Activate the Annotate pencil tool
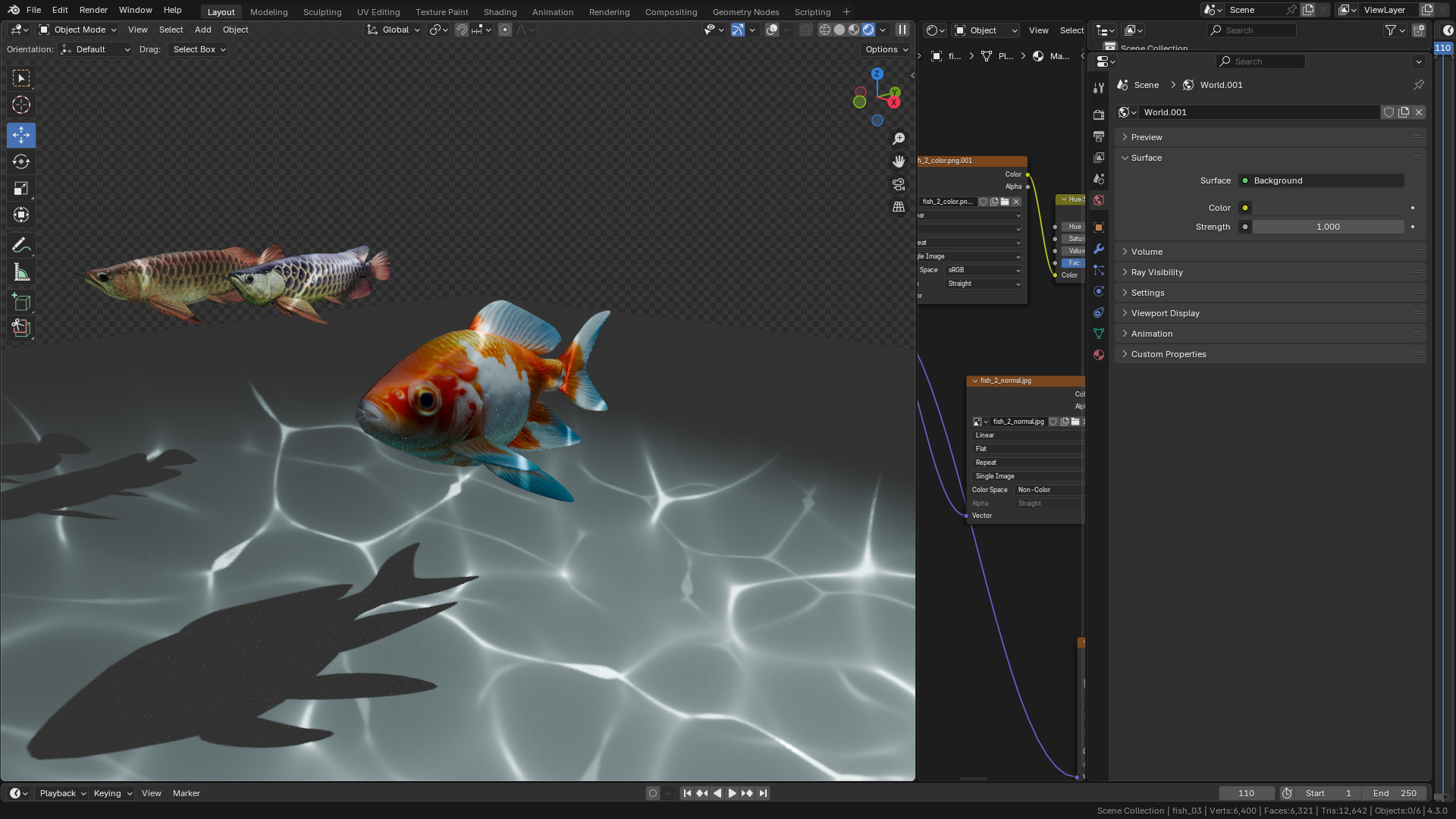The height and width of the screenshot is (819, 1456). 21,246
